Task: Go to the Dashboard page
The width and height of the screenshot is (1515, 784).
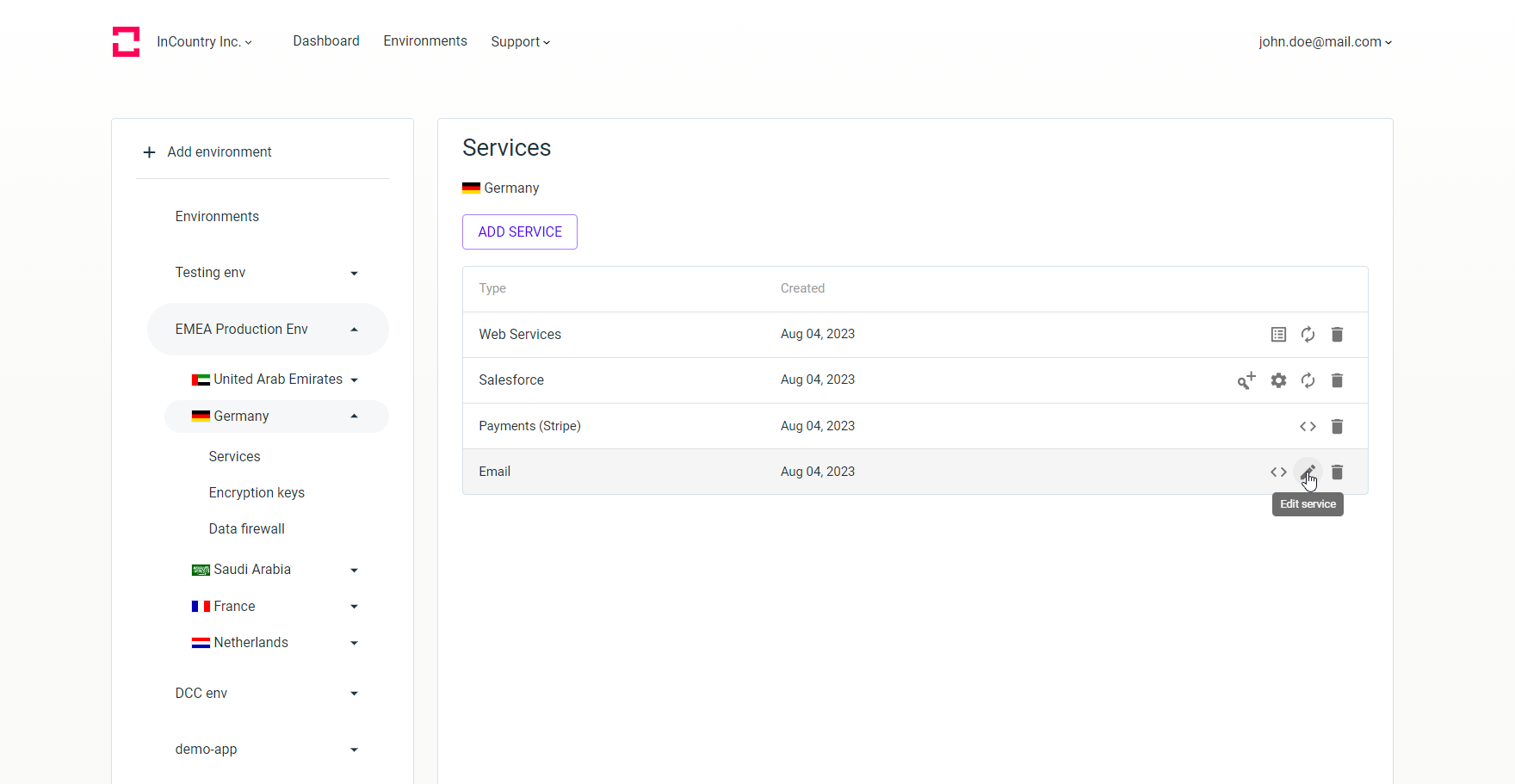Action: [x=326, y=41]
